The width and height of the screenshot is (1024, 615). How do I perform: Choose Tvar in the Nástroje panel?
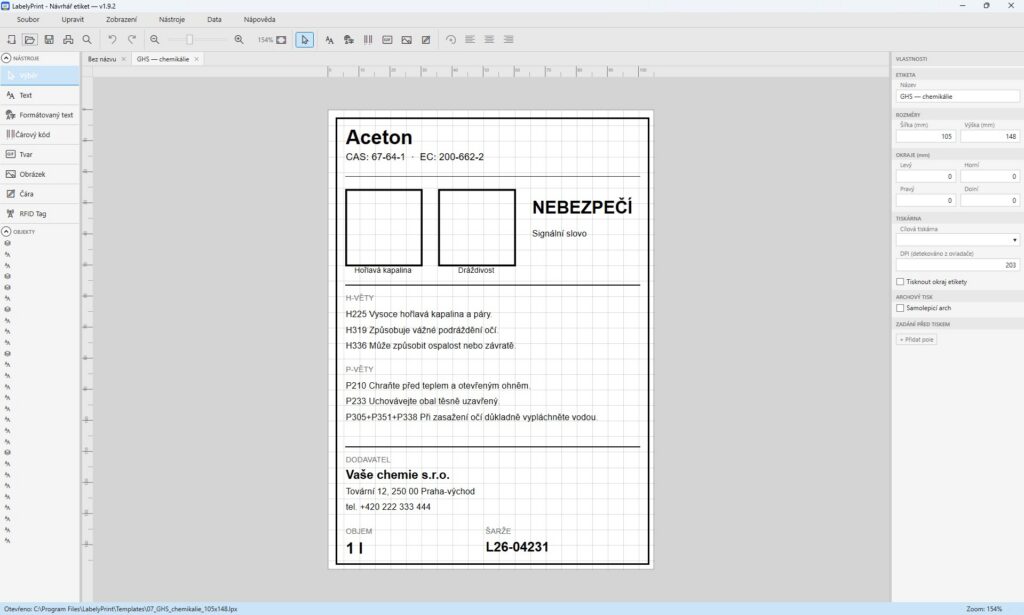(40, 155)
